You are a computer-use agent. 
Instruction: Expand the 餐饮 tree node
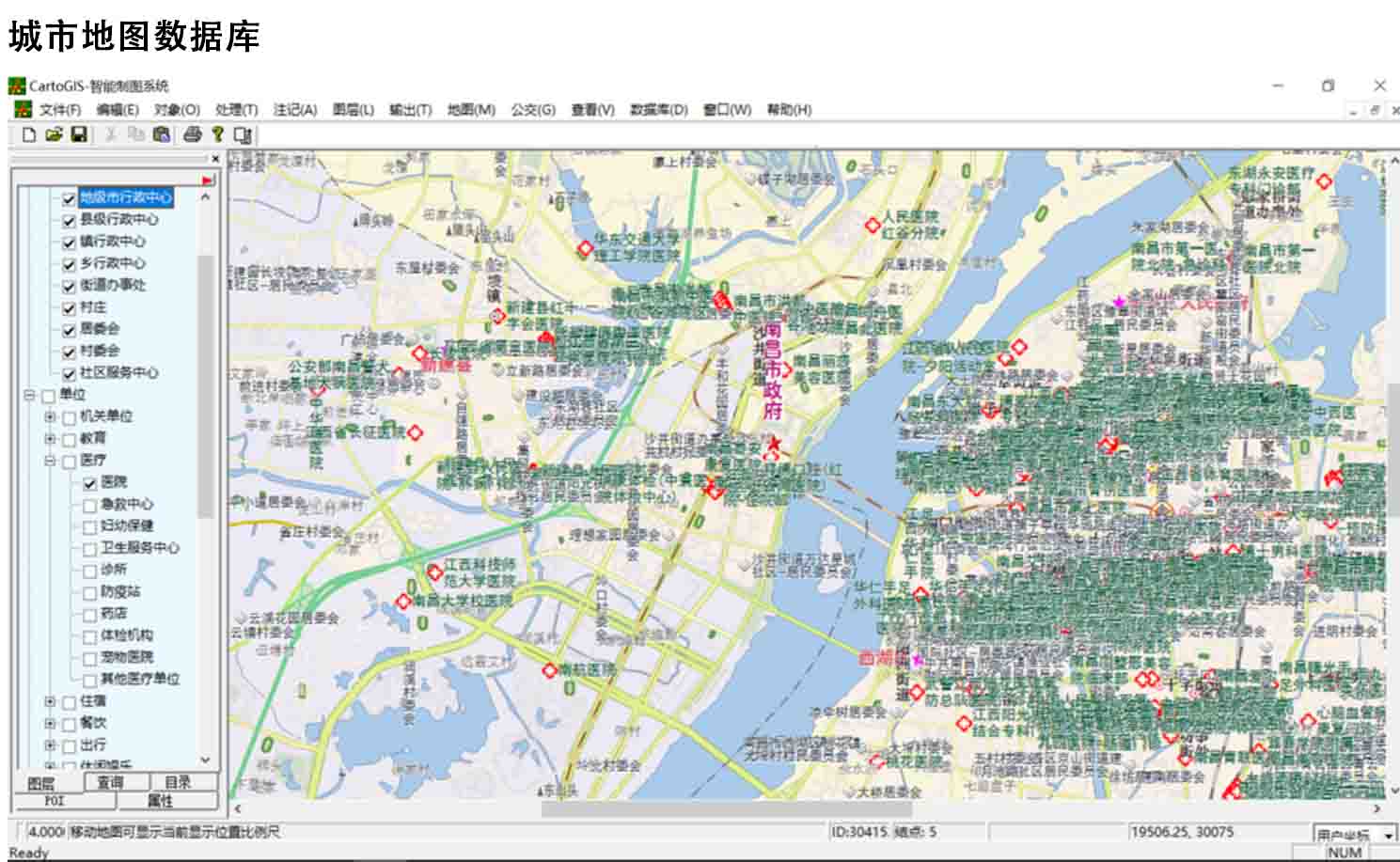(50, 724)
